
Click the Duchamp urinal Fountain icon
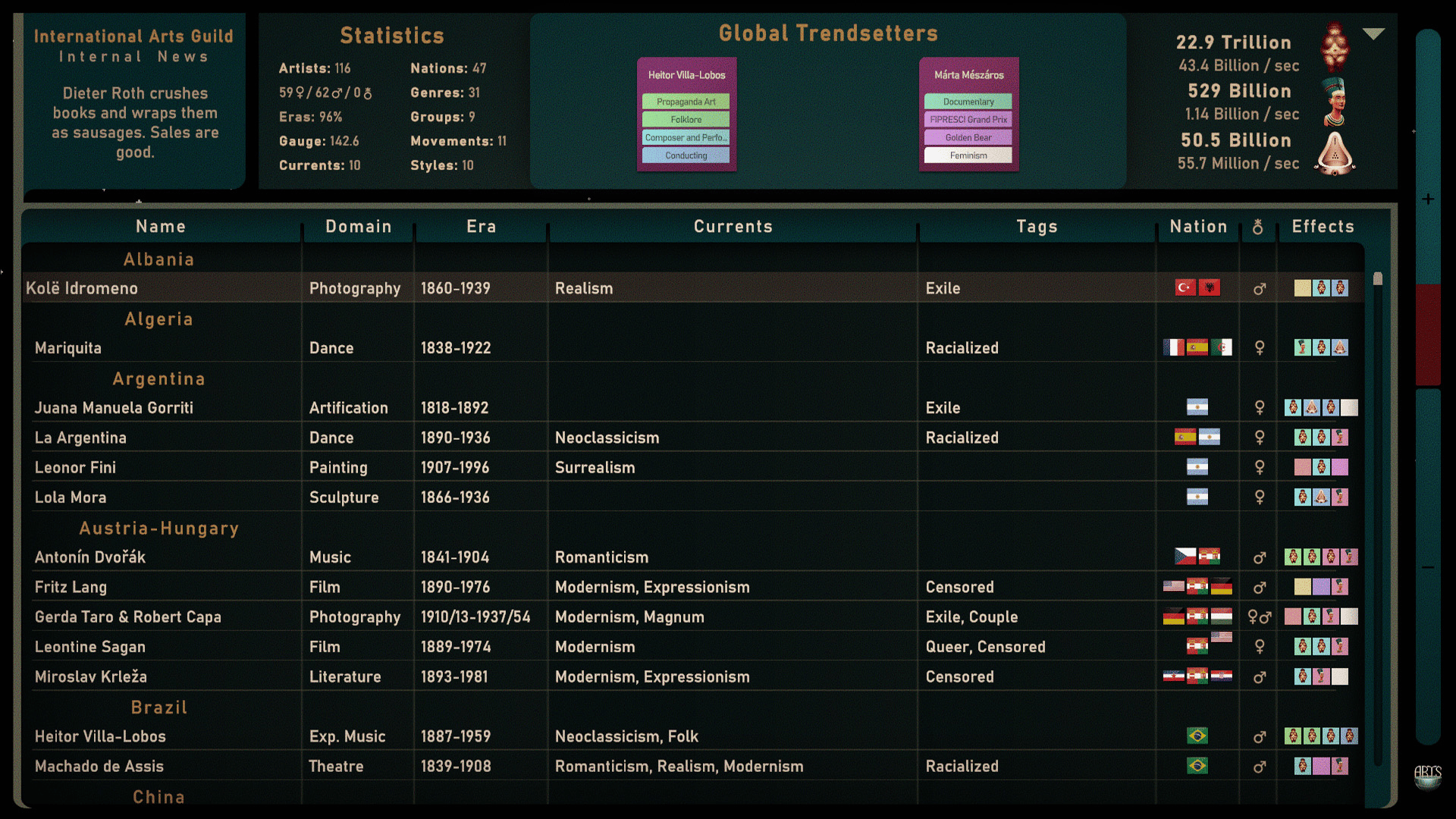tap(1335, 152)
